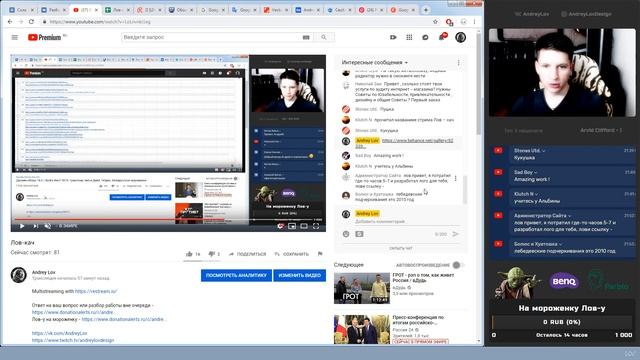Go to YouTube Premium home logo

coord(44,38)
